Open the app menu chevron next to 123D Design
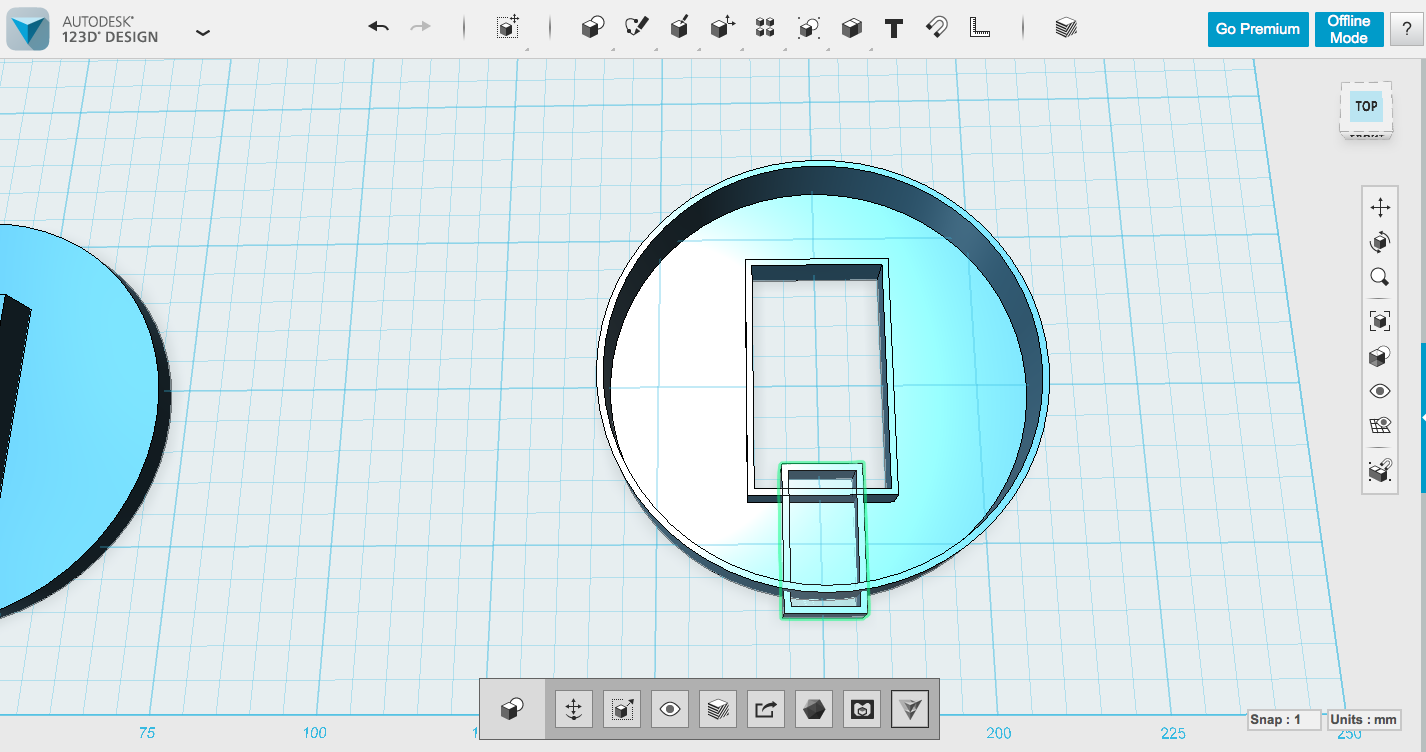The width and height of the screenshot is (1426, 752). coord(203,32)
